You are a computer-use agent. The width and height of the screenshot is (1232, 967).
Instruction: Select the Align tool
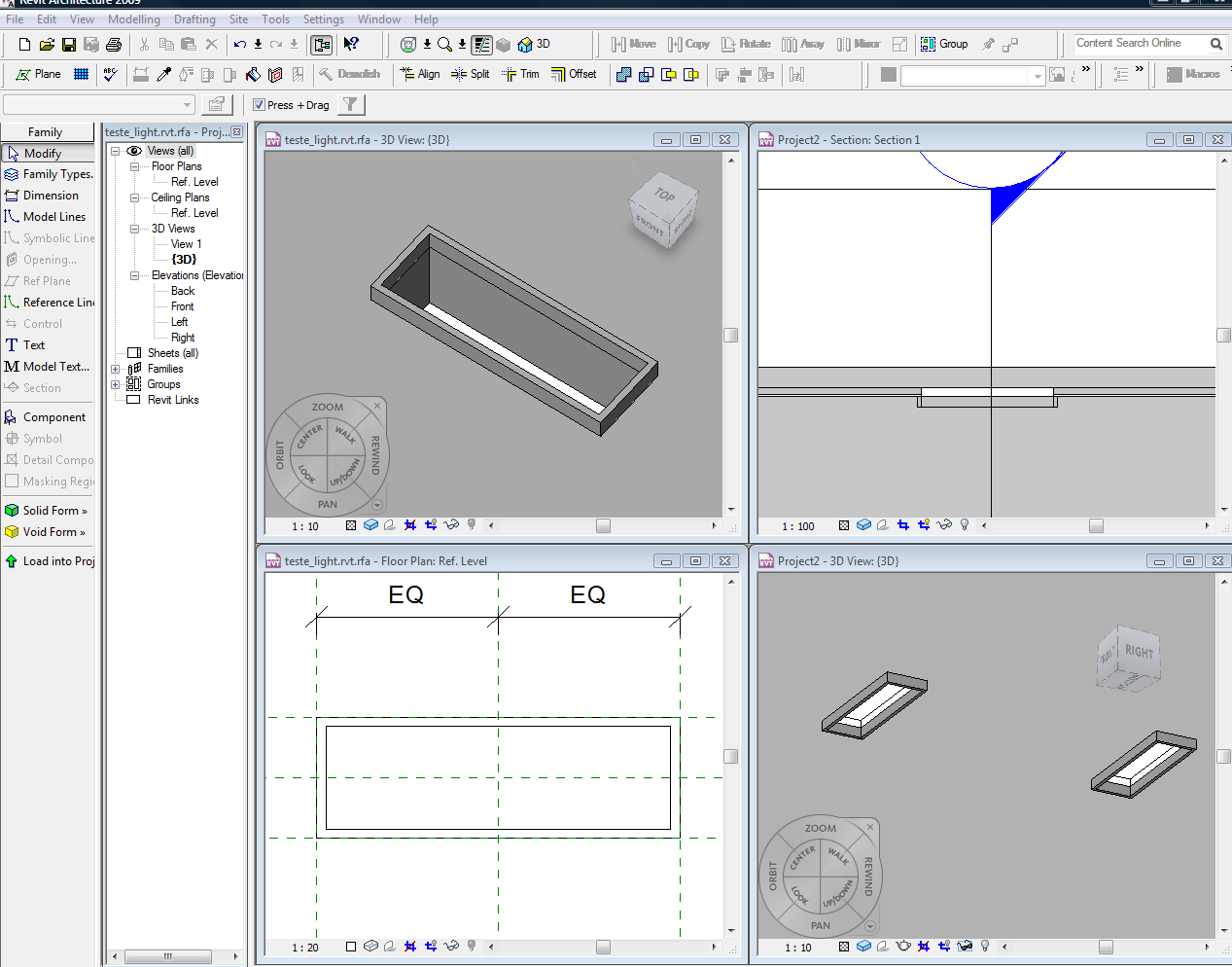tap(419, 74)
